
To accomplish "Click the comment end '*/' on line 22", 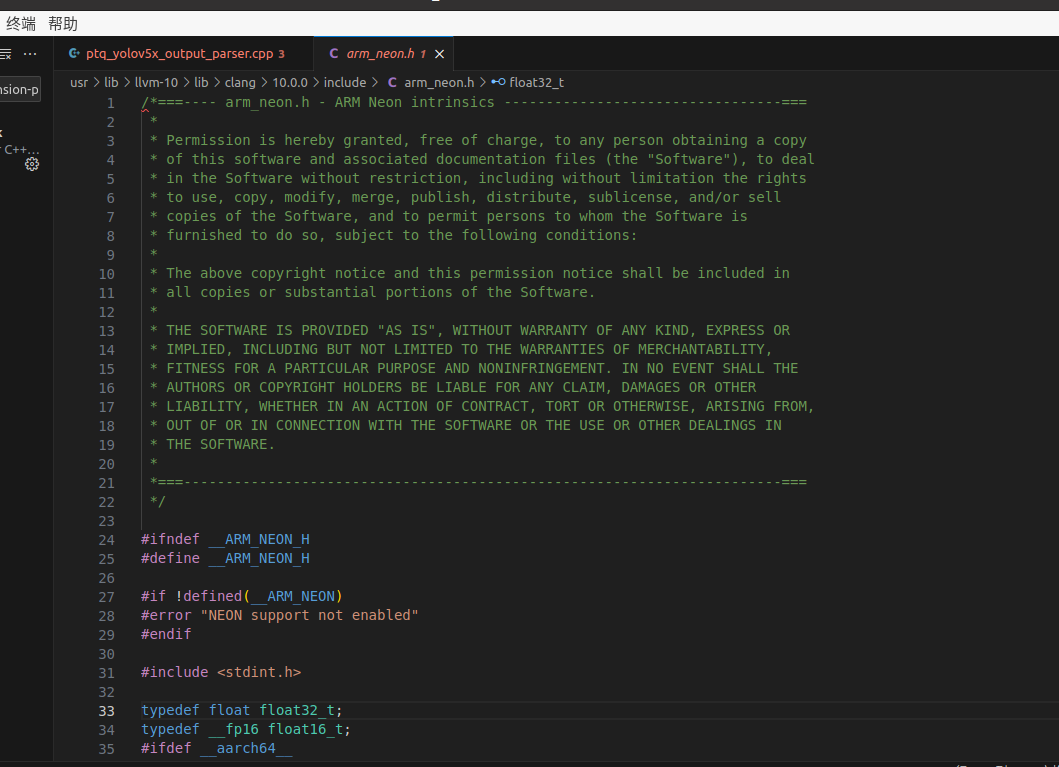I will click(157, 501).
